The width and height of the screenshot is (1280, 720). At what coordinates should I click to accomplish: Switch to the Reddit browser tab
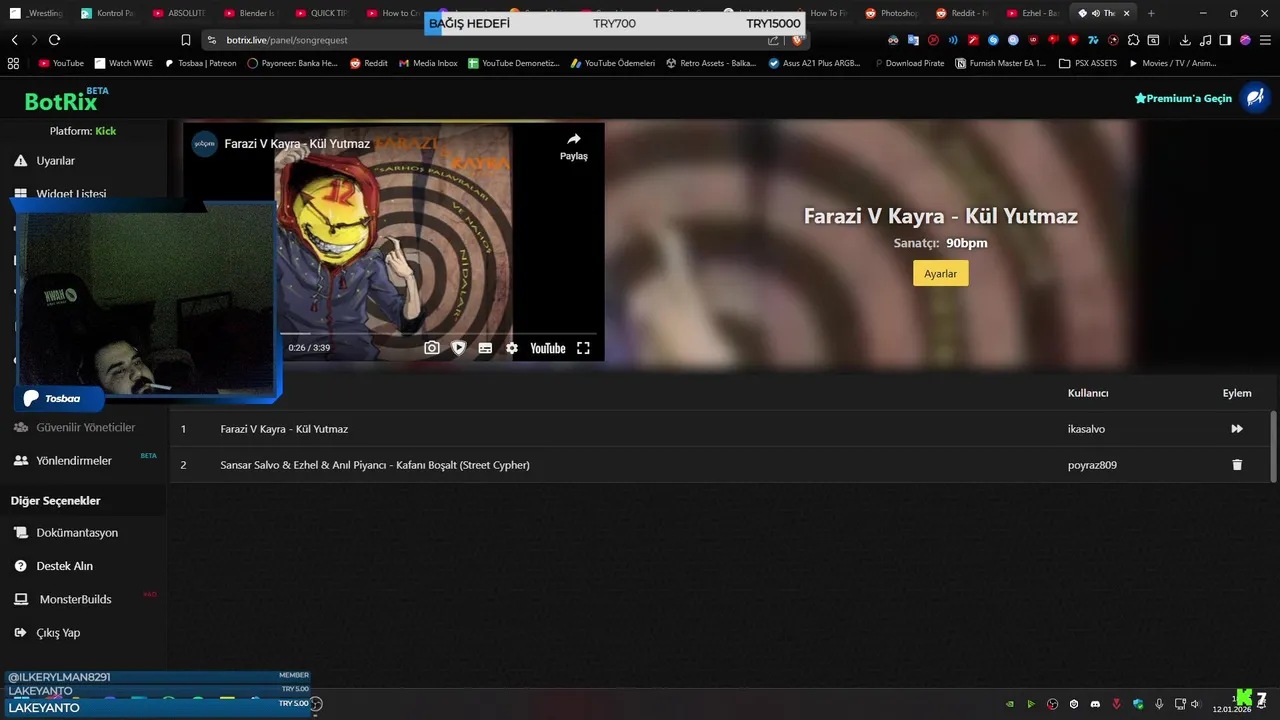[x=963, y=13]
